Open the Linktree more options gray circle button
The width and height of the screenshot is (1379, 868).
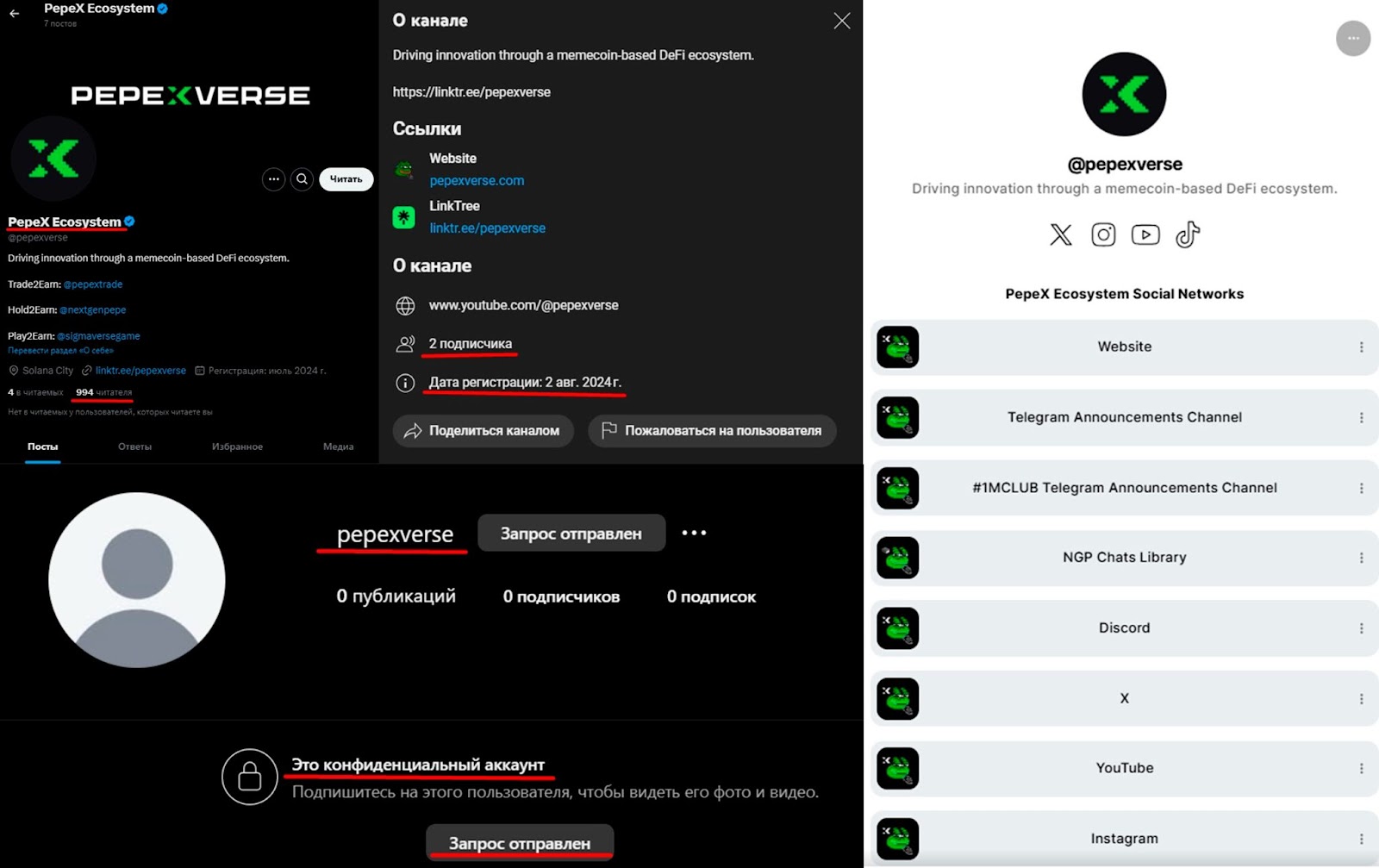[x=1353, y=38]
